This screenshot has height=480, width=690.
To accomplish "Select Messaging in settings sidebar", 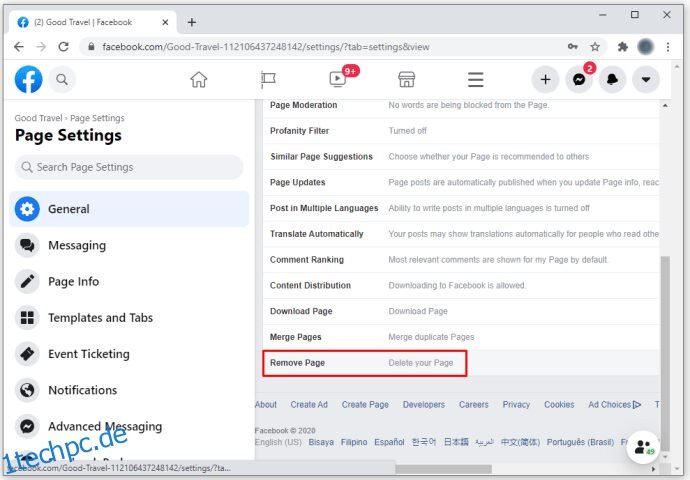I will (129, 245).
